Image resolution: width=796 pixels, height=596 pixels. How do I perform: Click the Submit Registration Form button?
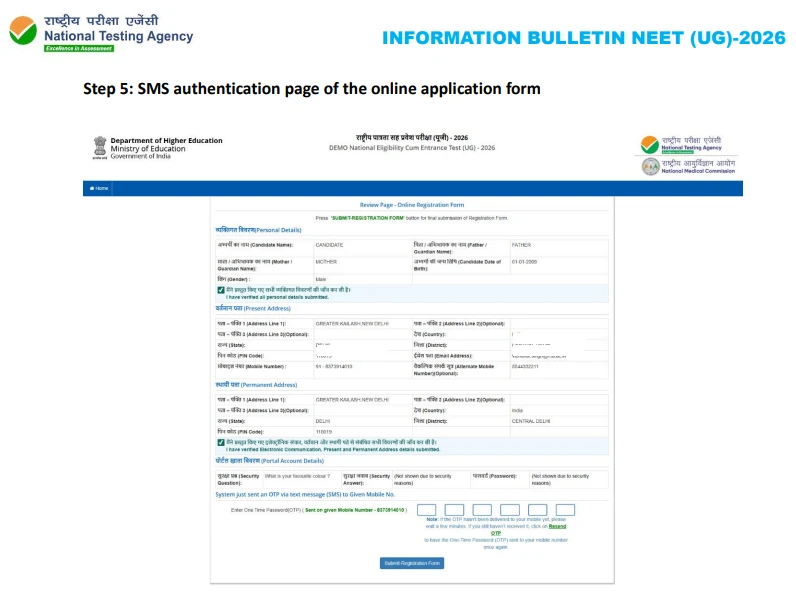point(412,563)
